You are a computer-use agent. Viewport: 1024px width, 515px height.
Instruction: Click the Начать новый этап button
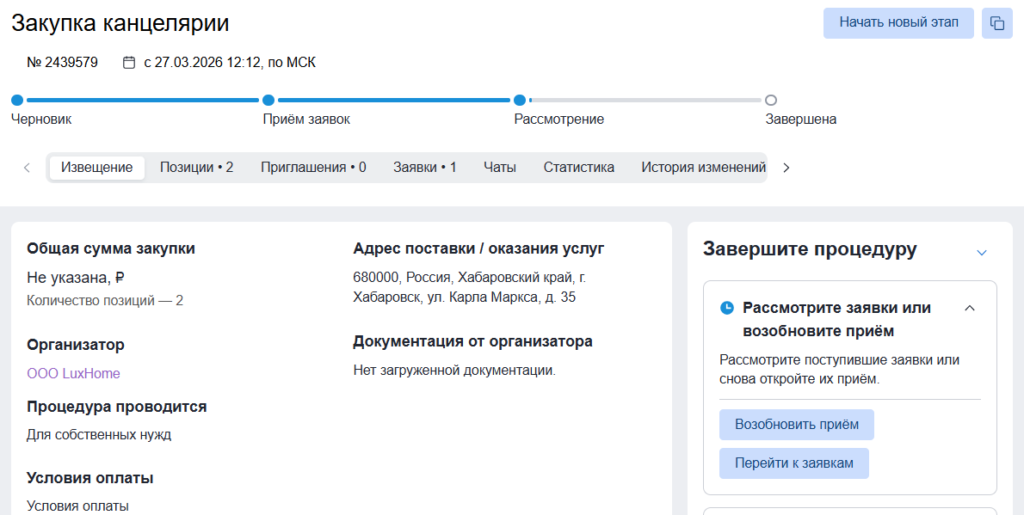[x=899, y=23]
